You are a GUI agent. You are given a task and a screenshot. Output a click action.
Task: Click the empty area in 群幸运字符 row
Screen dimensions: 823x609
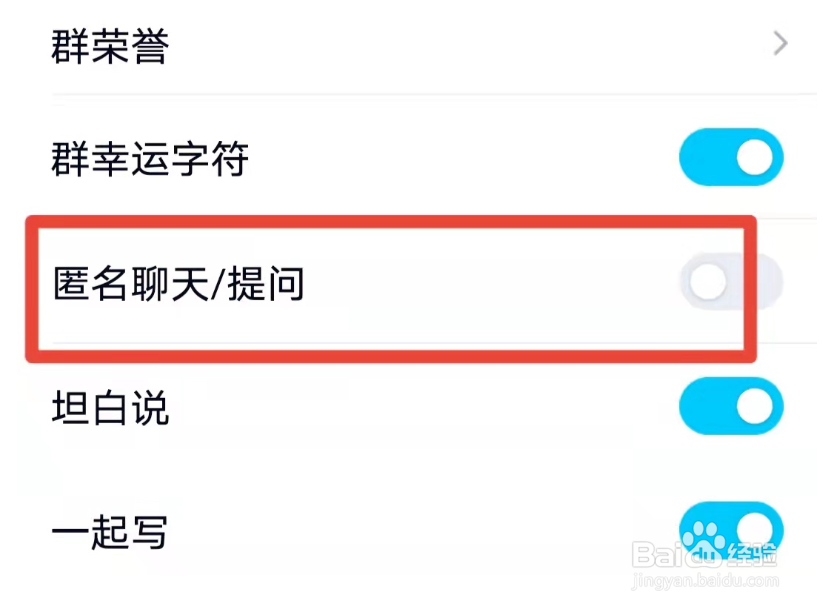pos(462,158)
